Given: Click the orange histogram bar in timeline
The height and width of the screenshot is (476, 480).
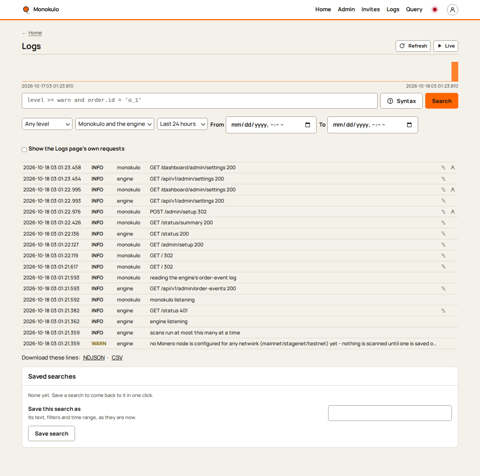Looking at the screenshot, I should click(x=455, y=71).
